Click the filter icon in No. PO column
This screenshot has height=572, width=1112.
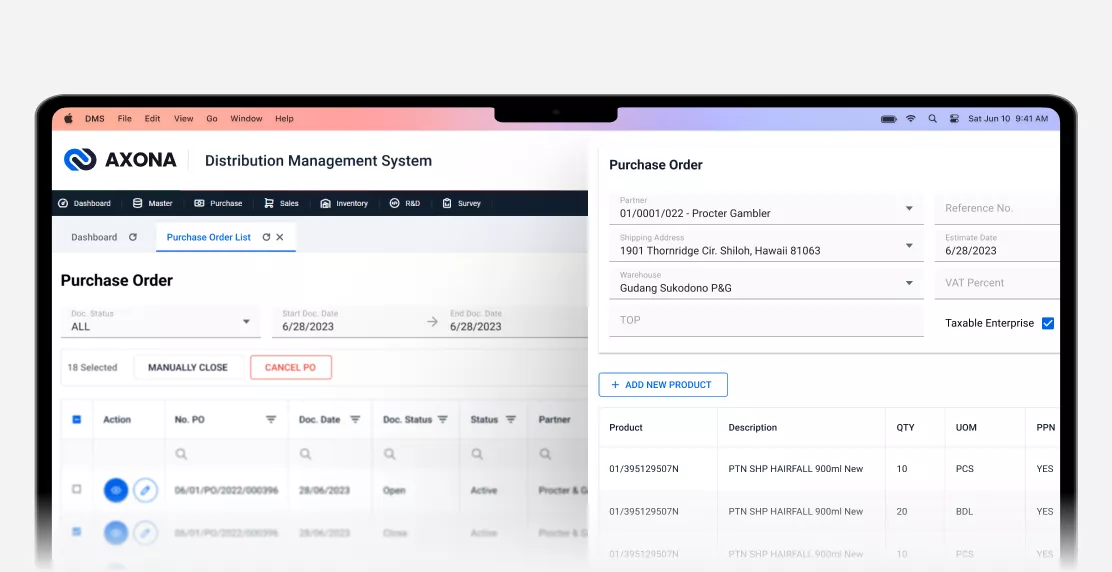271,420
